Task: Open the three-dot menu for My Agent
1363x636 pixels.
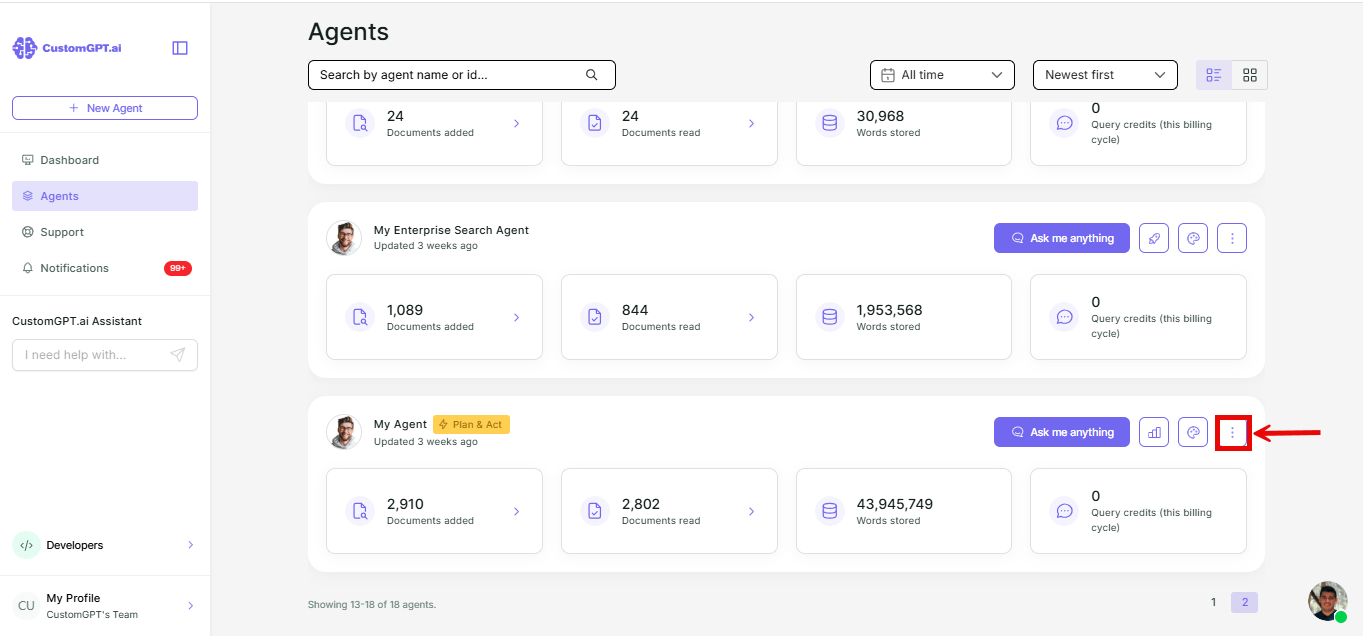Action: (x=1232, y=432)
